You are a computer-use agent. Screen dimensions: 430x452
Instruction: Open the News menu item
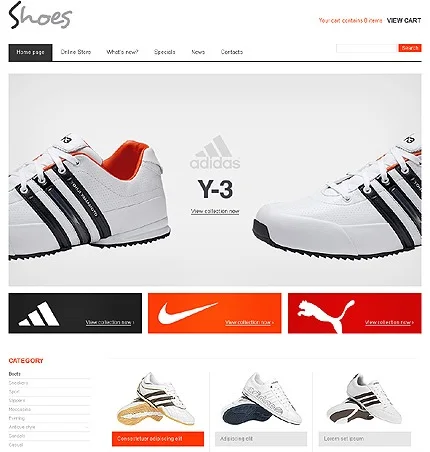click(x=198, y=52)
